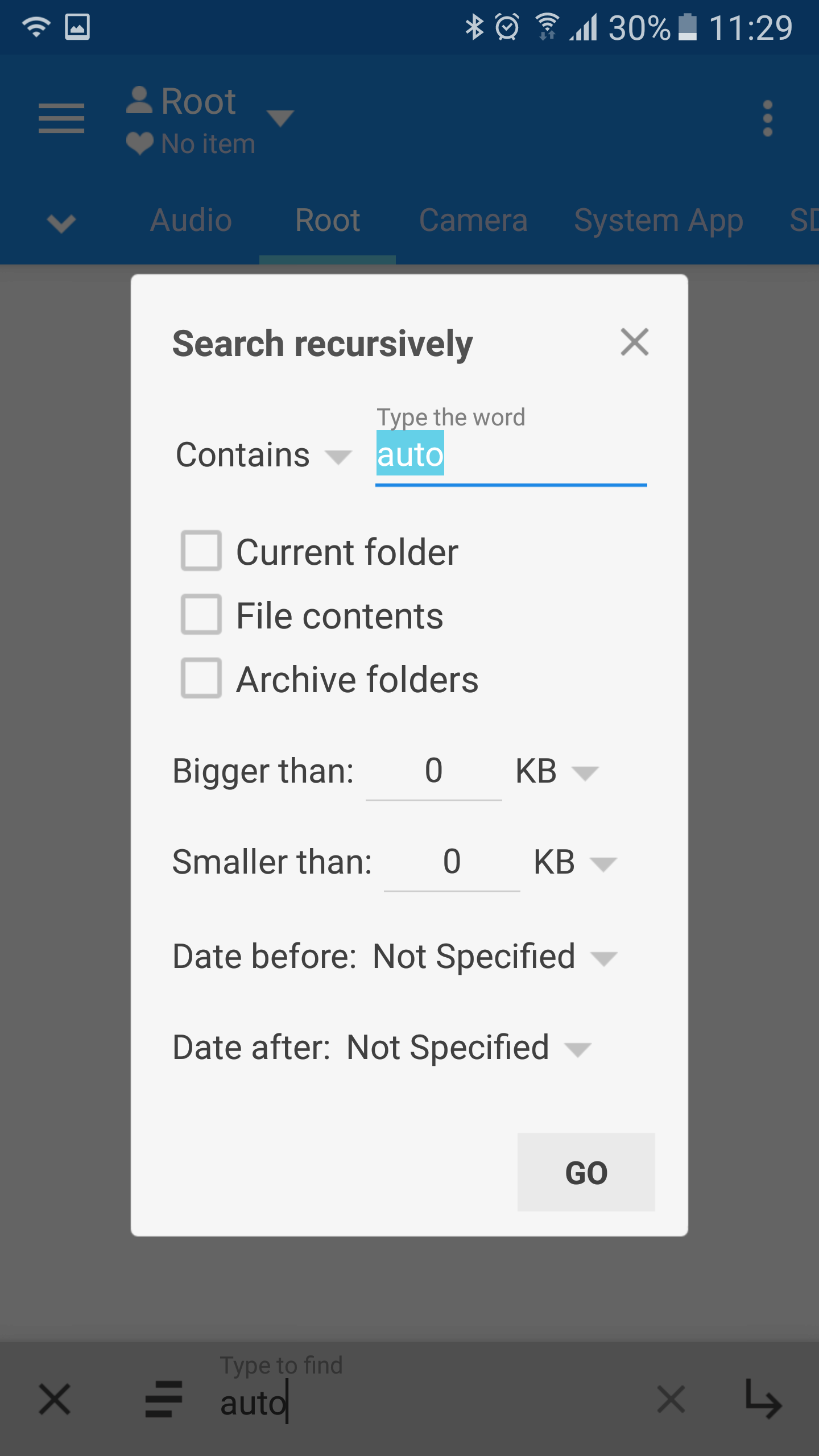This screenshot has width=819, height=1456.
Task: Switch to the Camera tab
Action: 473,221
